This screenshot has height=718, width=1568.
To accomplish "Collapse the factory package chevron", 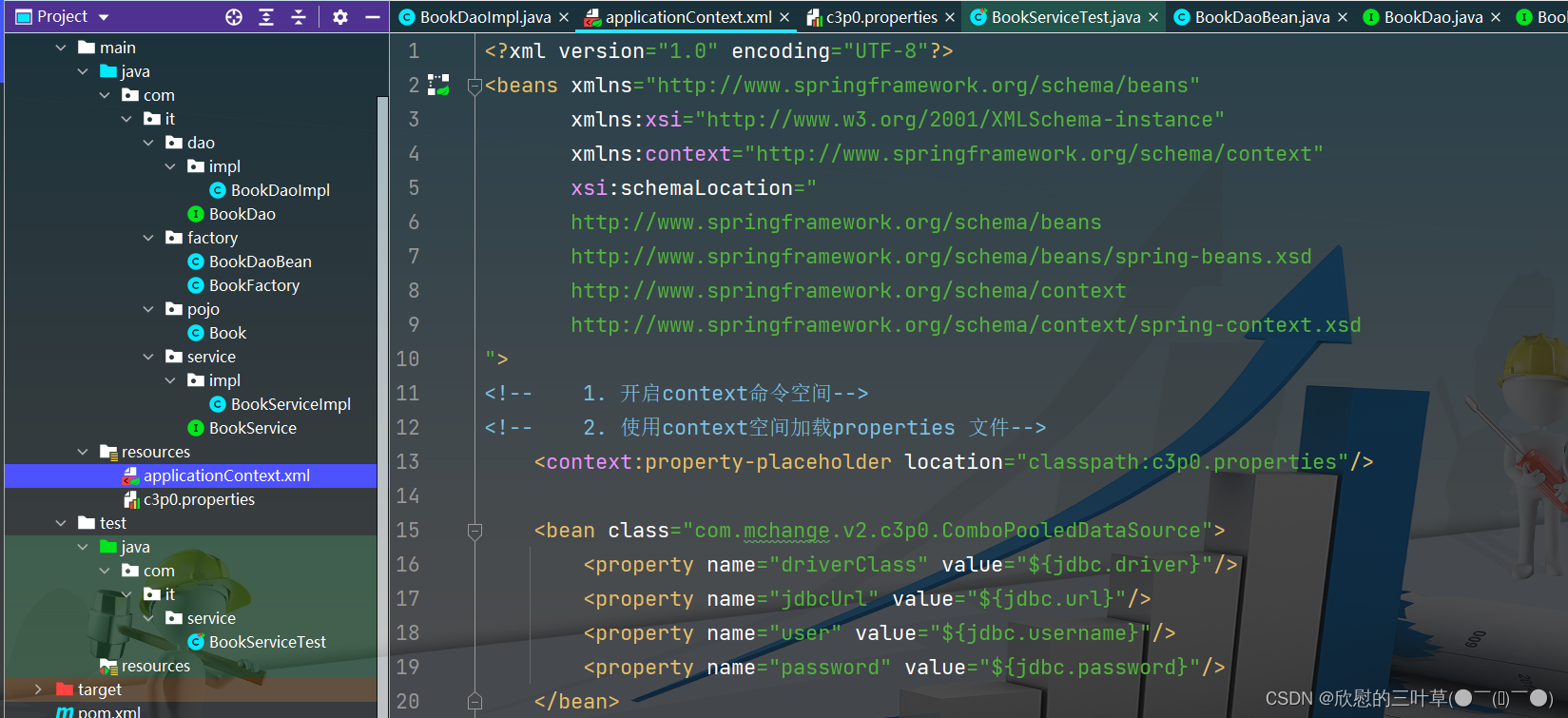I will point(148,238).
